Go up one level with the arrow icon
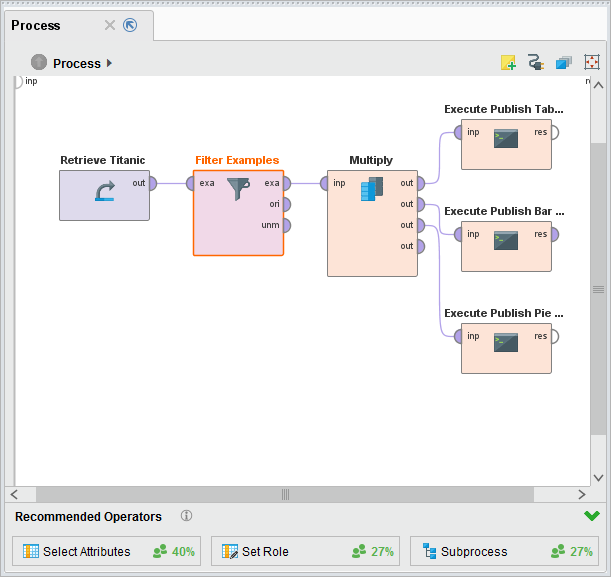 (39, 63)
